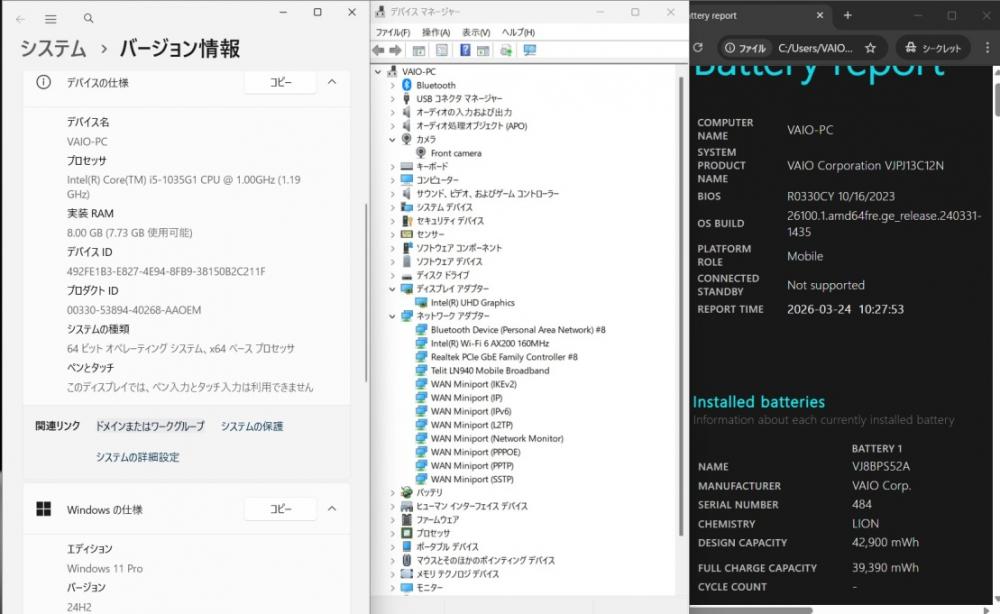Image resolution: width=1000 pixels, height=614 pixels.
Task: Click the help icon in Device Manager toolbar
Action: tap(465, 50)
